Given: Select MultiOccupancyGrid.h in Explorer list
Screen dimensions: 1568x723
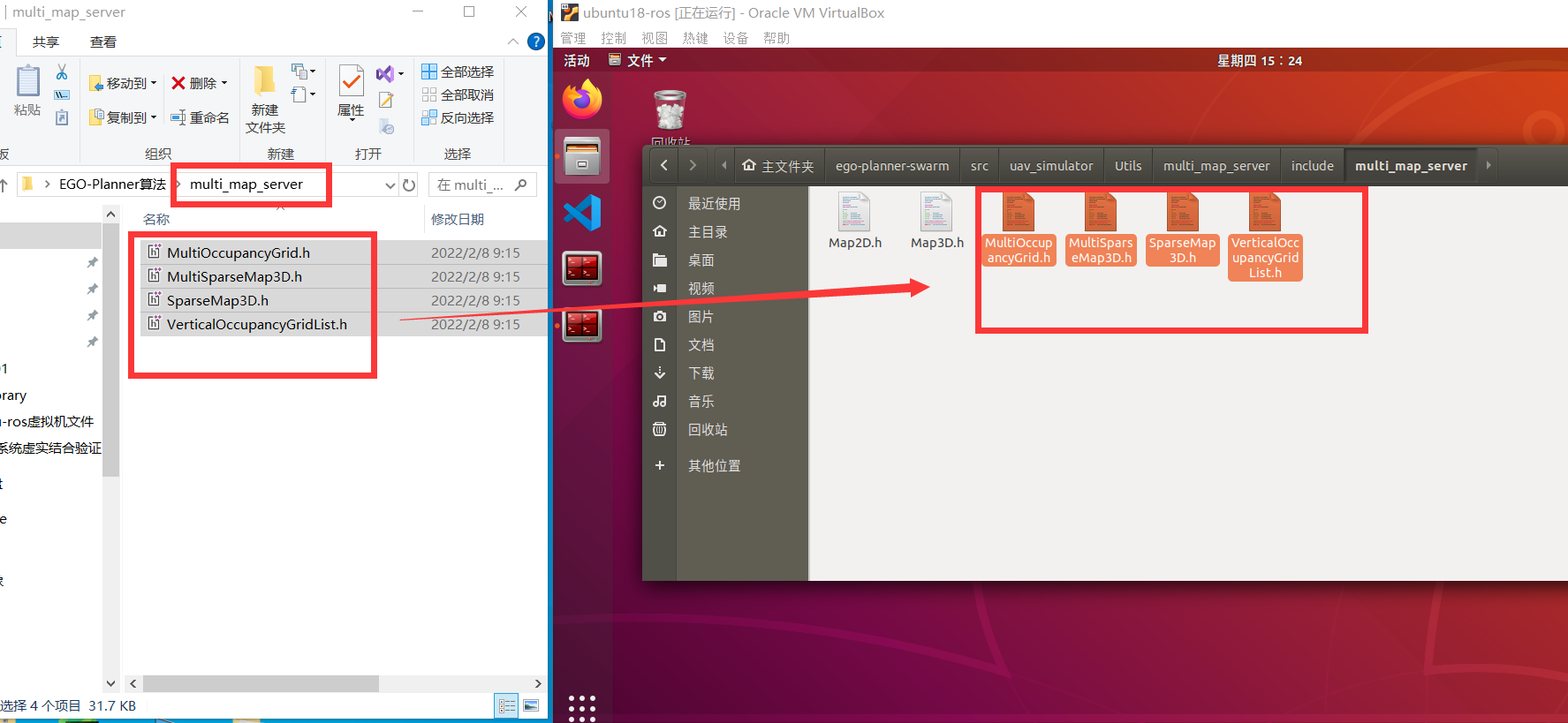Looking at the screenshot, I should 239,252.
